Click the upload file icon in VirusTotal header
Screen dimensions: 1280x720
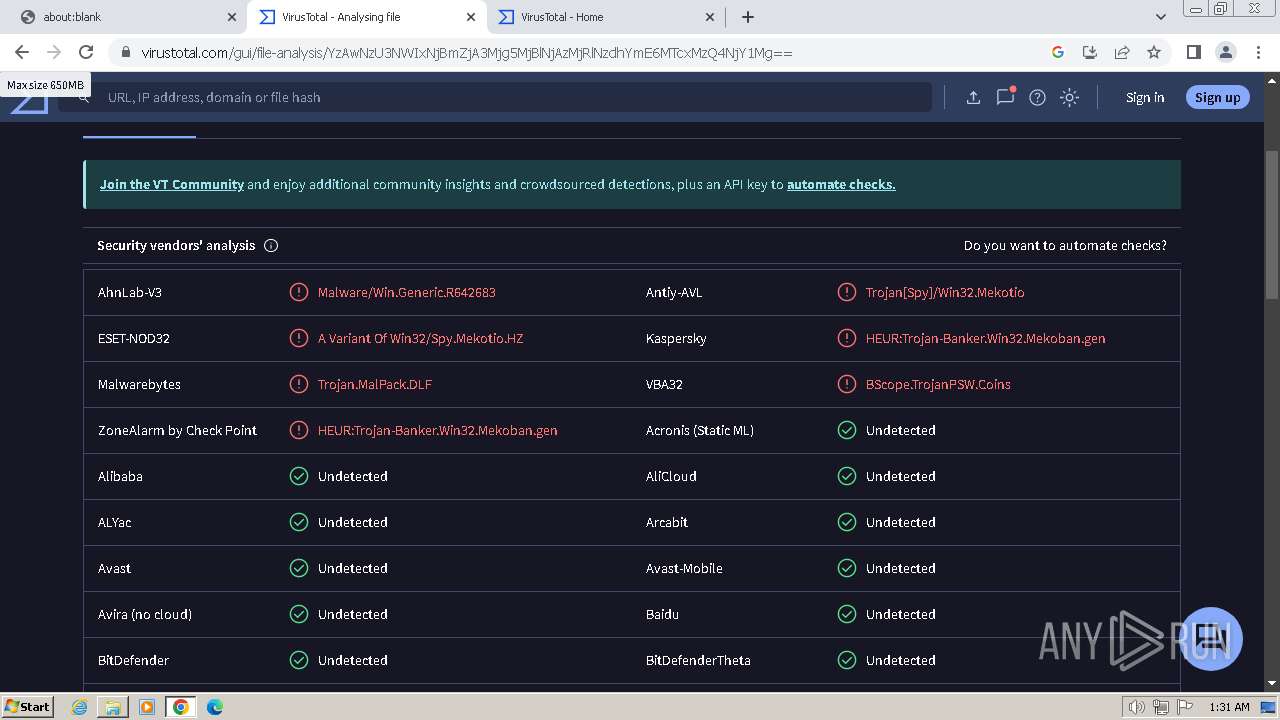click(973, 97)
